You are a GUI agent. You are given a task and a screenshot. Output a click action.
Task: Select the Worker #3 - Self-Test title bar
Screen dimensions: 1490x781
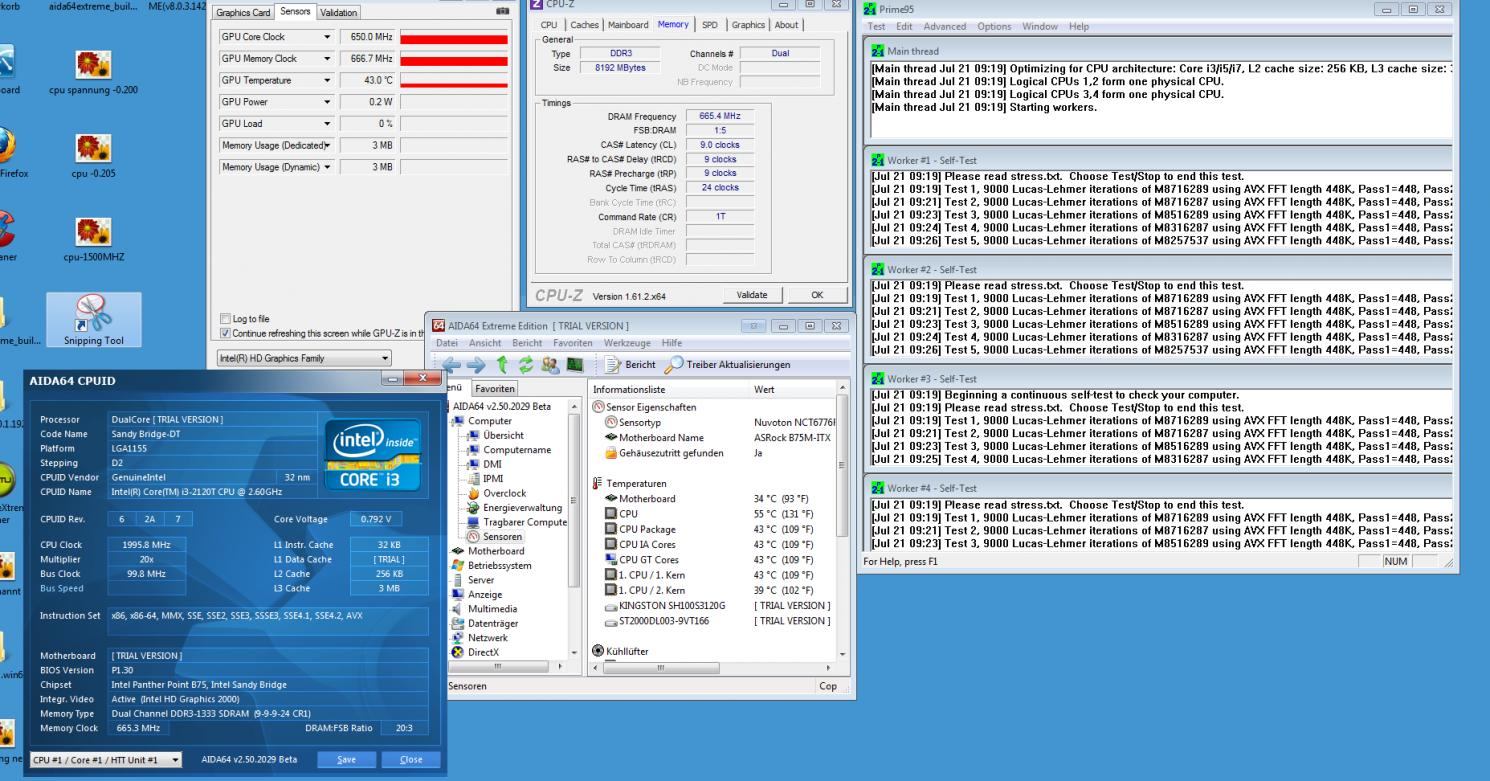tap(1158, 379)
